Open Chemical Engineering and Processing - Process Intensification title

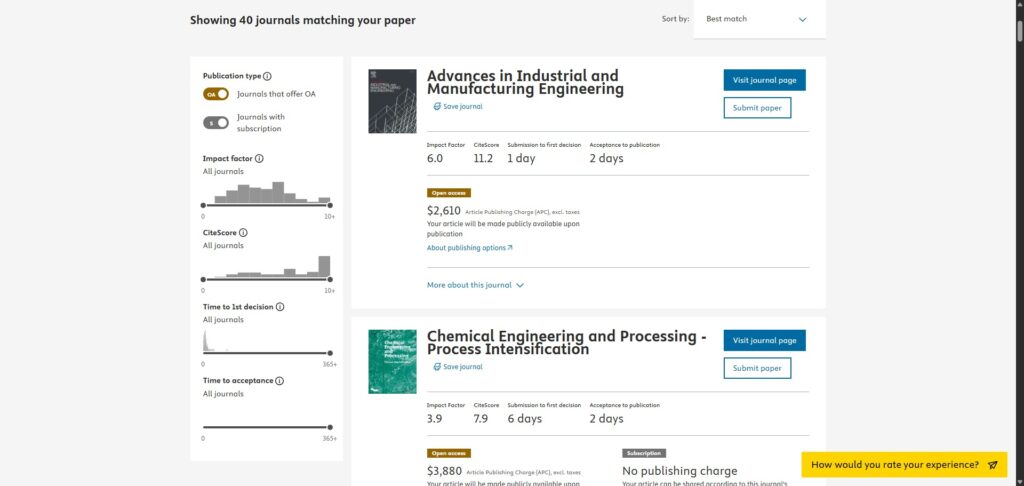[567, 342]
